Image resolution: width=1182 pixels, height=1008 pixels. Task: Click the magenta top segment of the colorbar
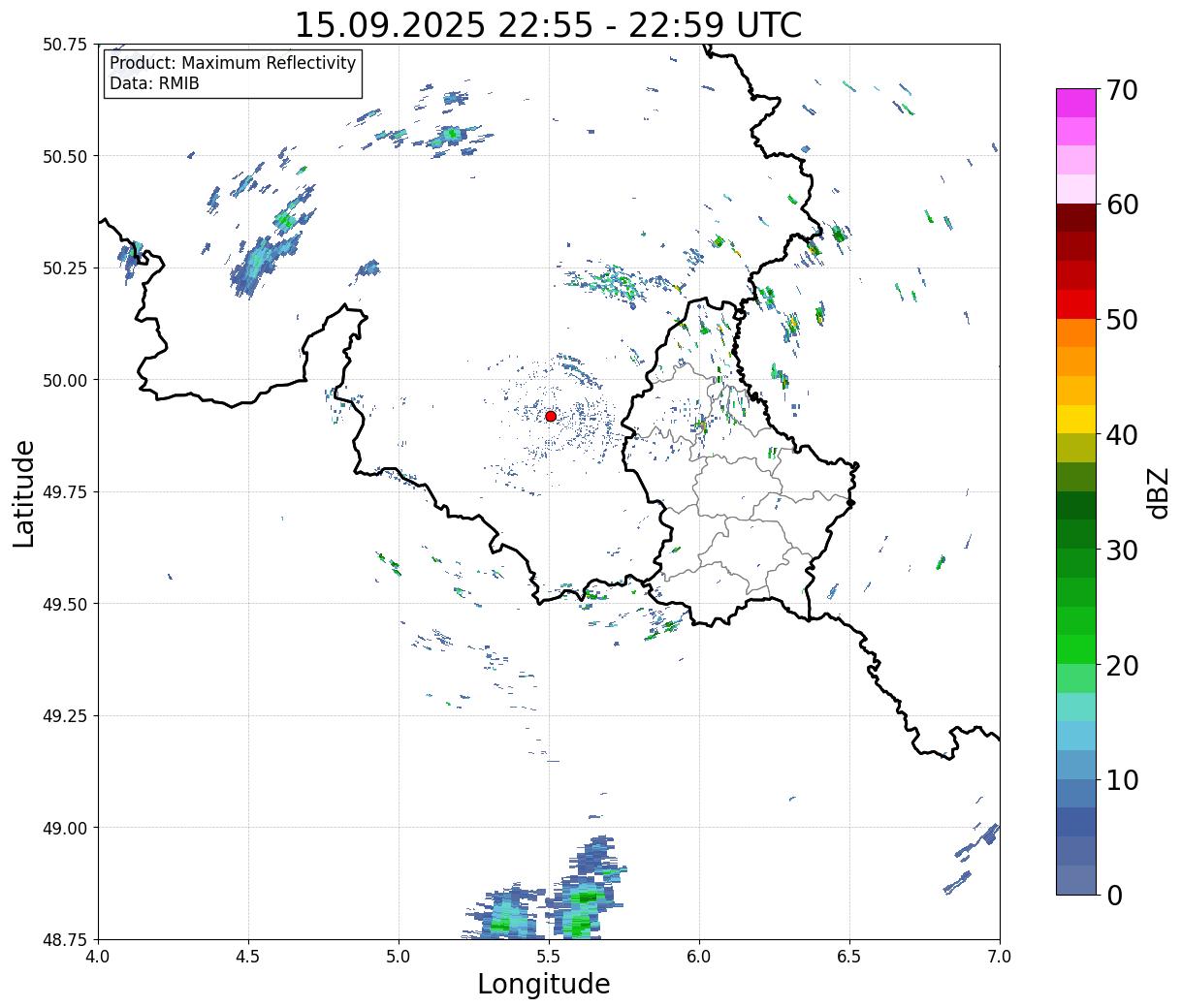tap(1076, 103)
